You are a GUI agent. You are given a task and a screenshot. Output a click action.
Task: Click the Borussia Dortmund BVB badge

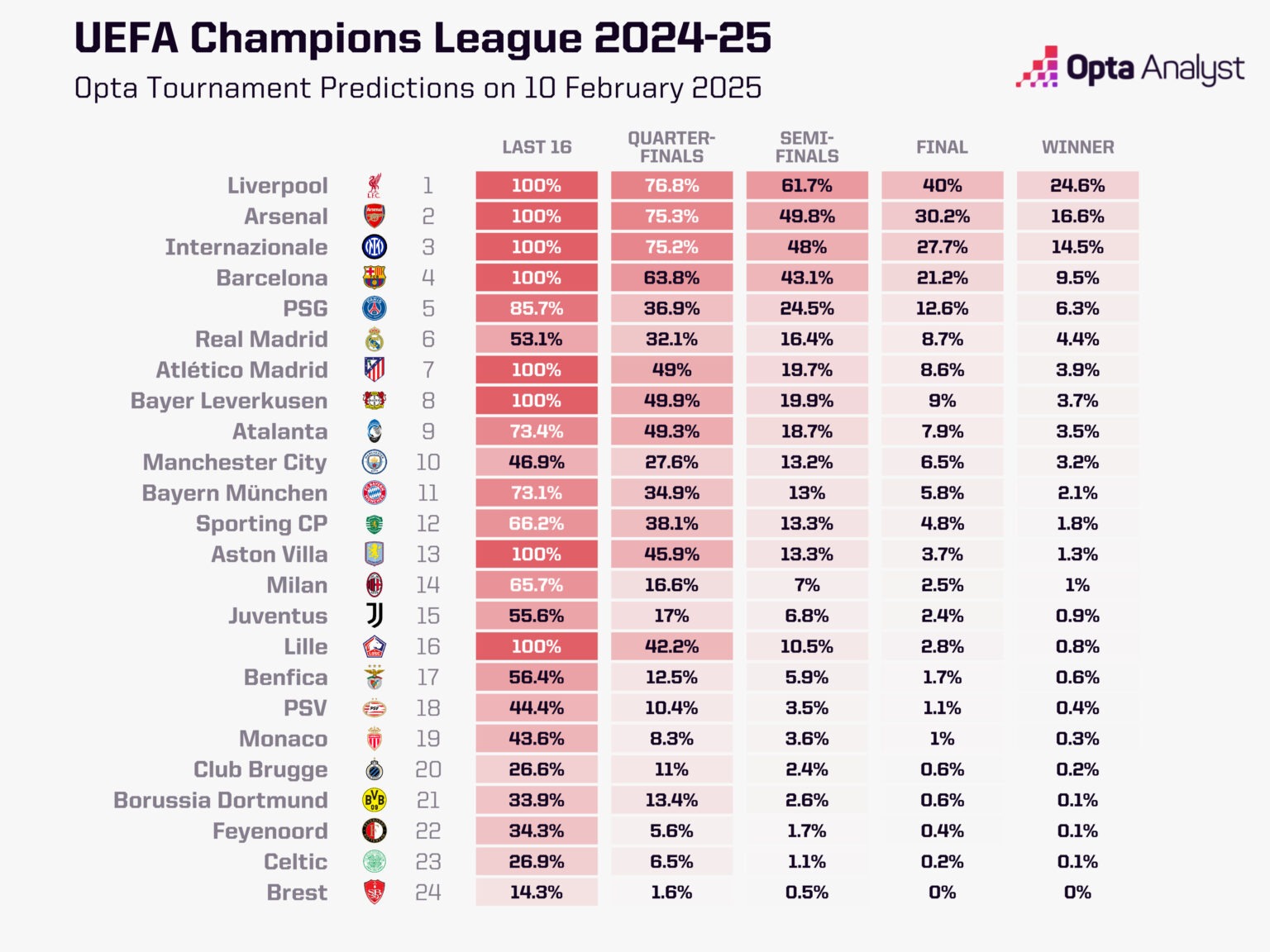[375, 800]
